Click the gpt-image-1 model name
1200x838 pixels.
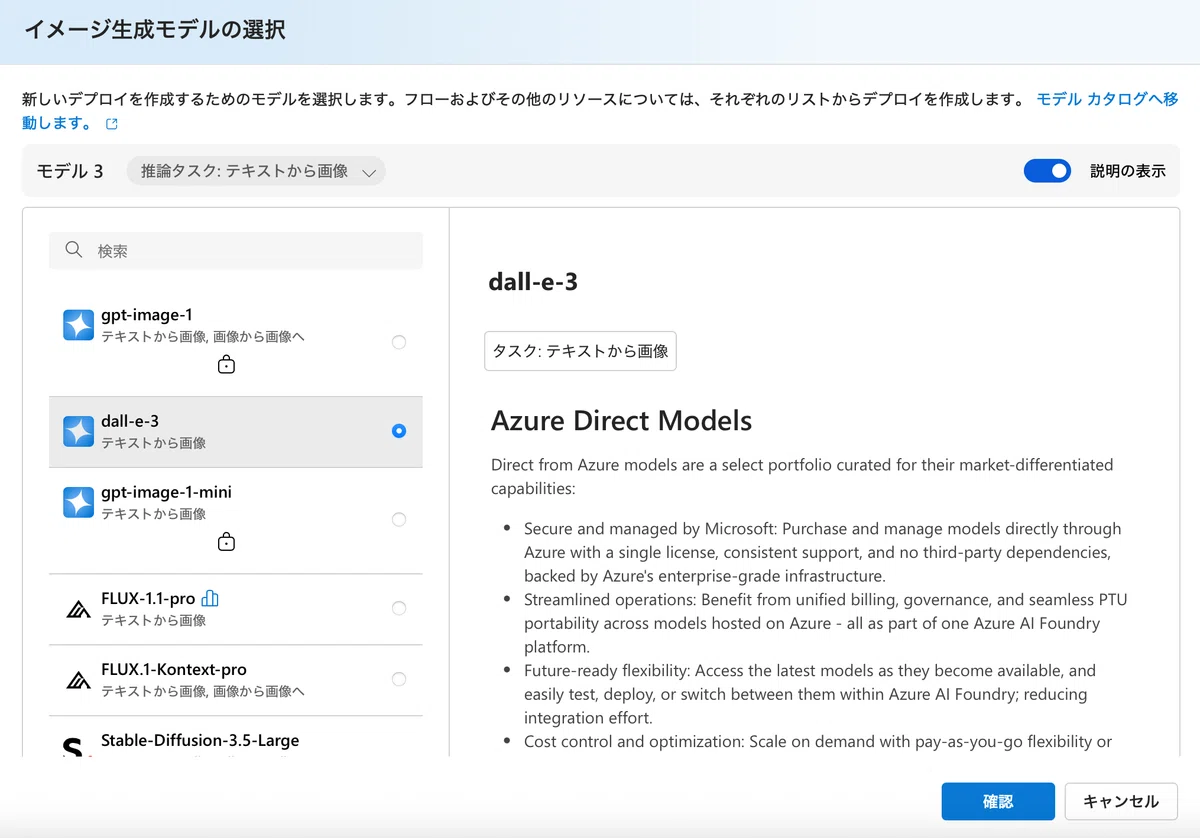pyautogui.click(x=147, y=315)
